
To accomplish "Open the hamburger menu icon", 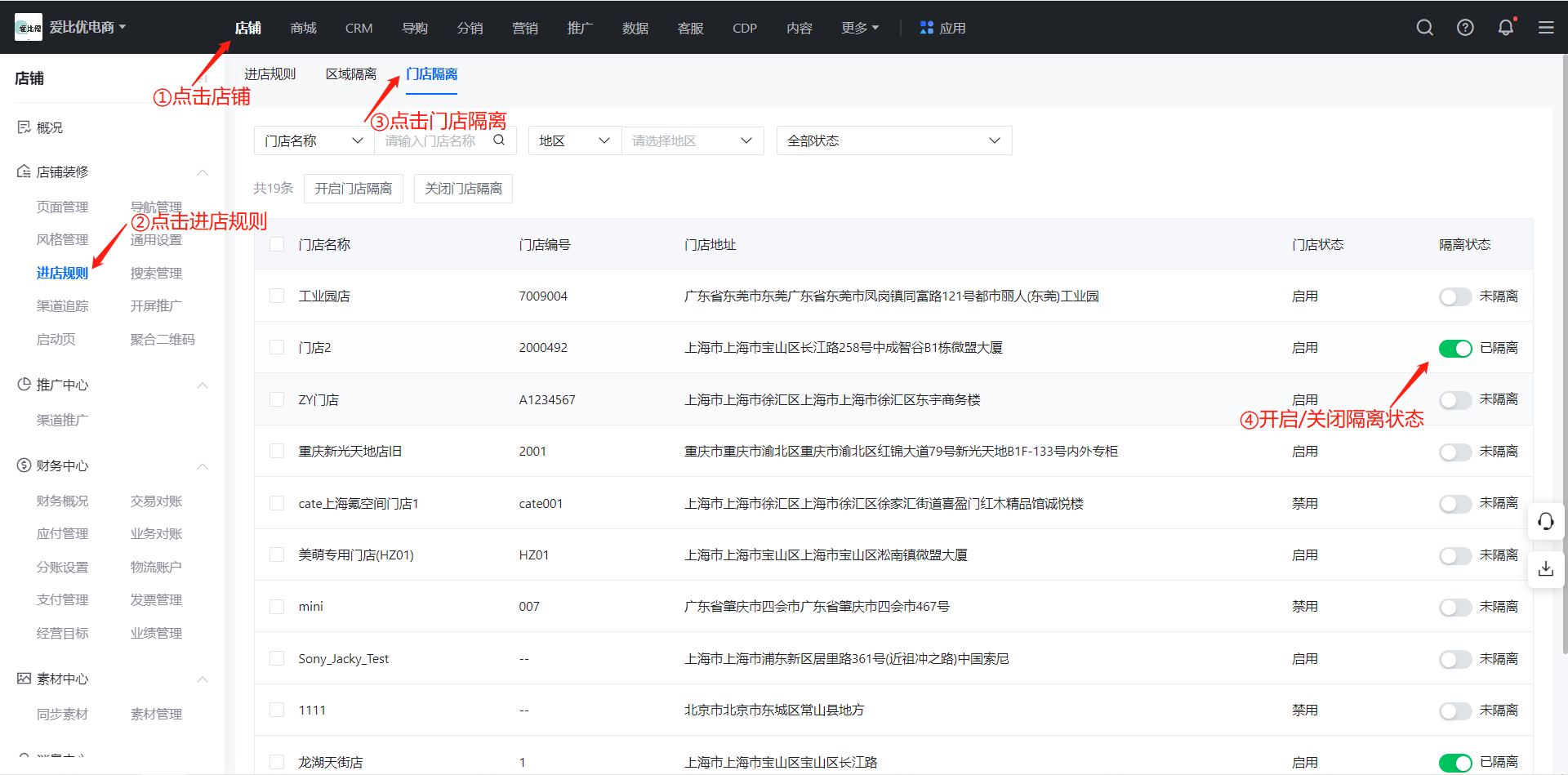I will click(1546, 28).
